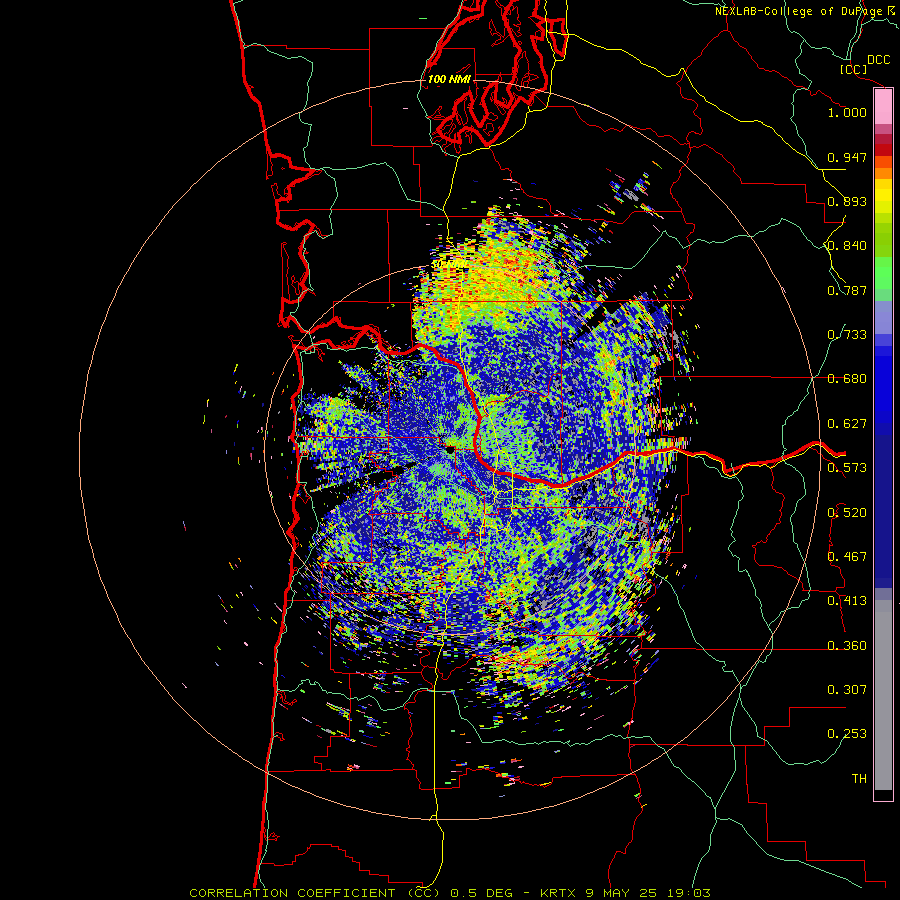Click the DCC legend title
Image resolution: width=900 pixels, height=900 pixels.
tap(878, 60)
